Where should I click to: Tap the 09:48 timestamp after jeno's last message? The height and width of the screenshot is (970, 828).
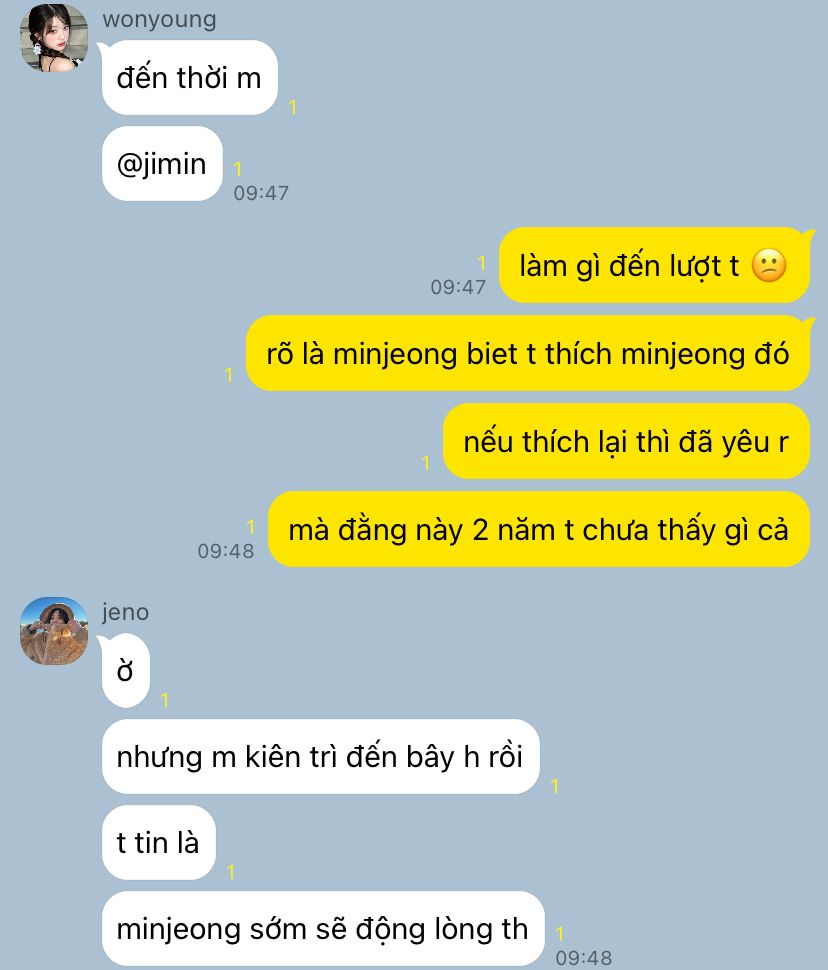click(584, 958)
